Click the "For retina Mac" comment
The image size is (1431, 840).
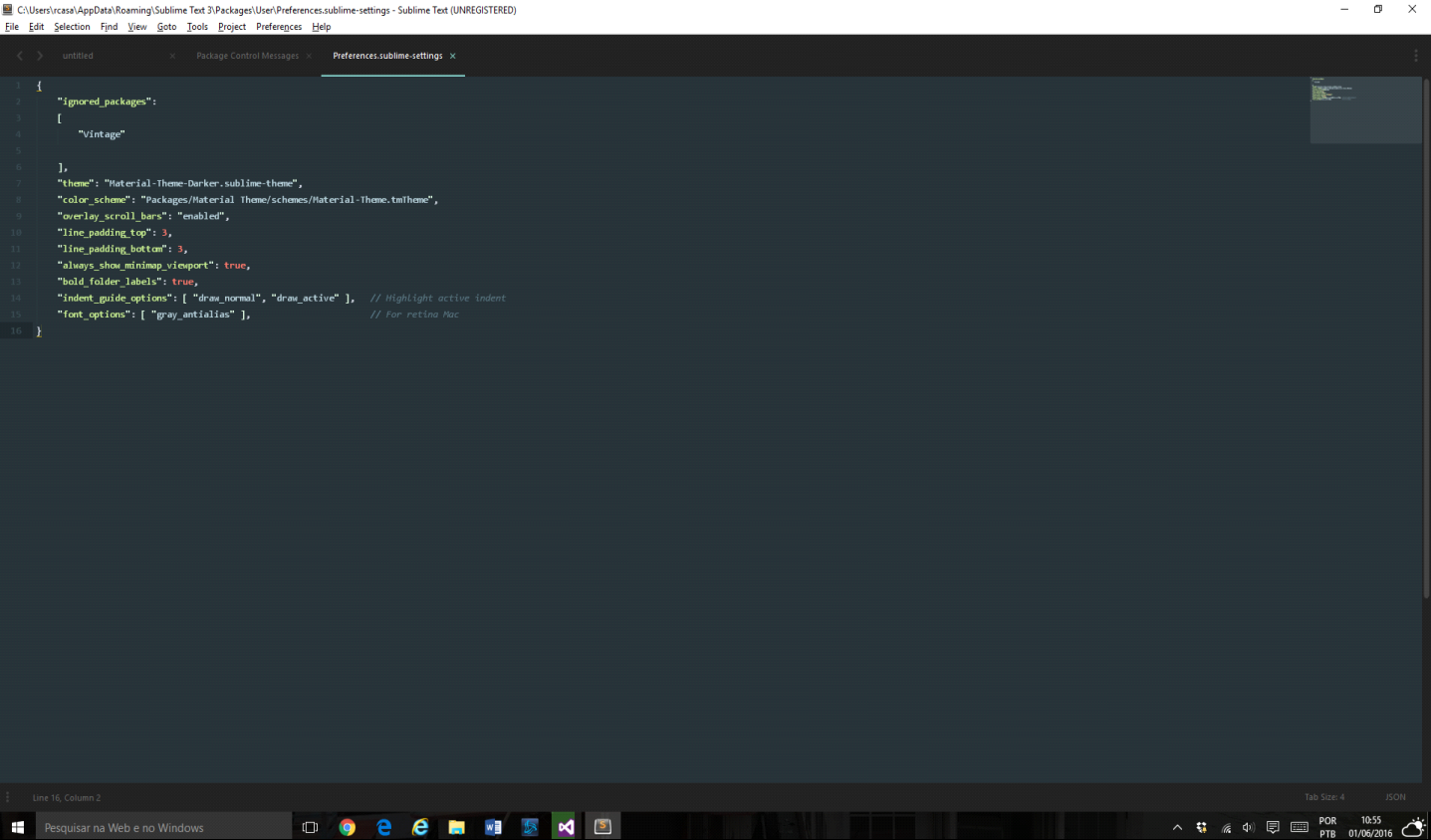tap(414, 315)
